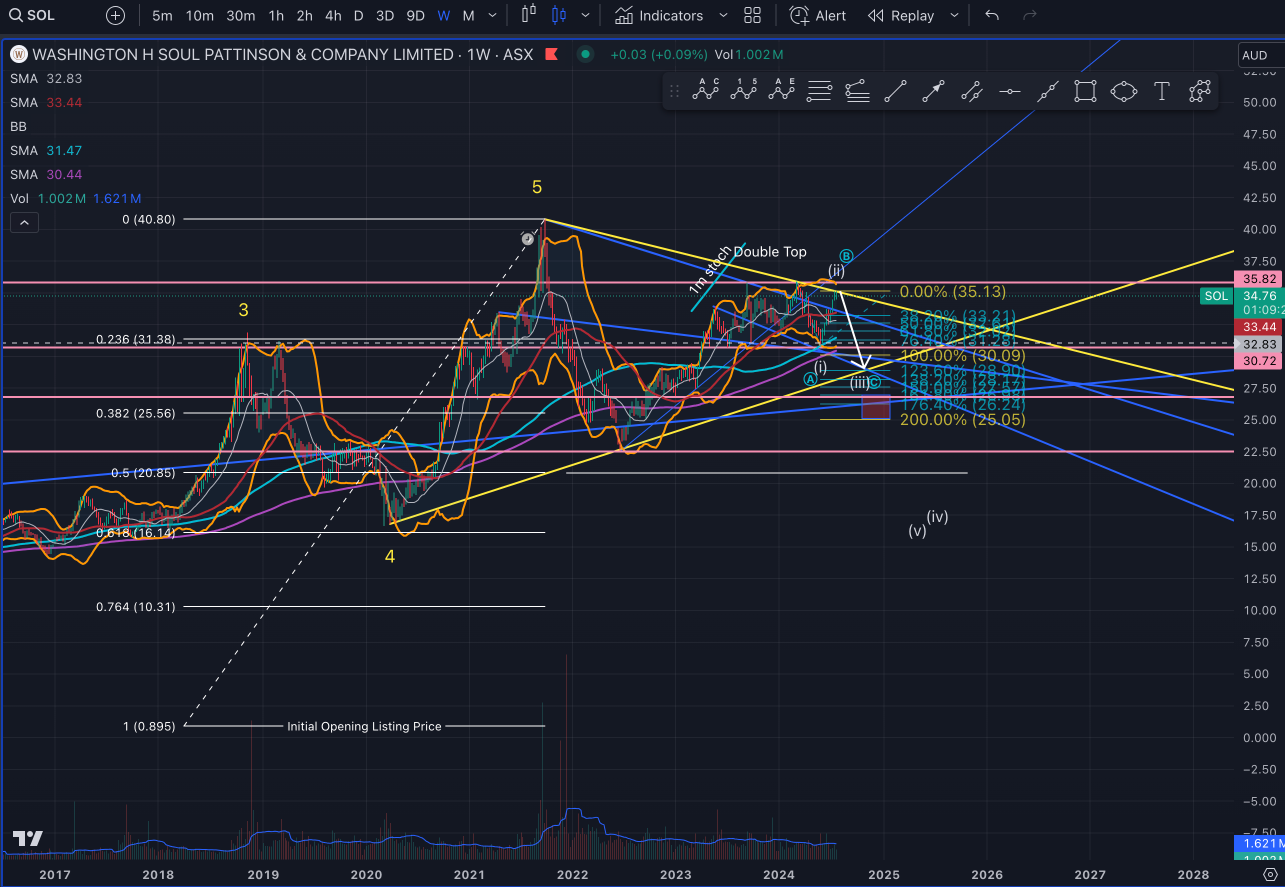Image resolution: width=1285 pixels, height=887 pixels.
Task: Click the SMA 31.47 indicator legend
Action: coord(46,150)
